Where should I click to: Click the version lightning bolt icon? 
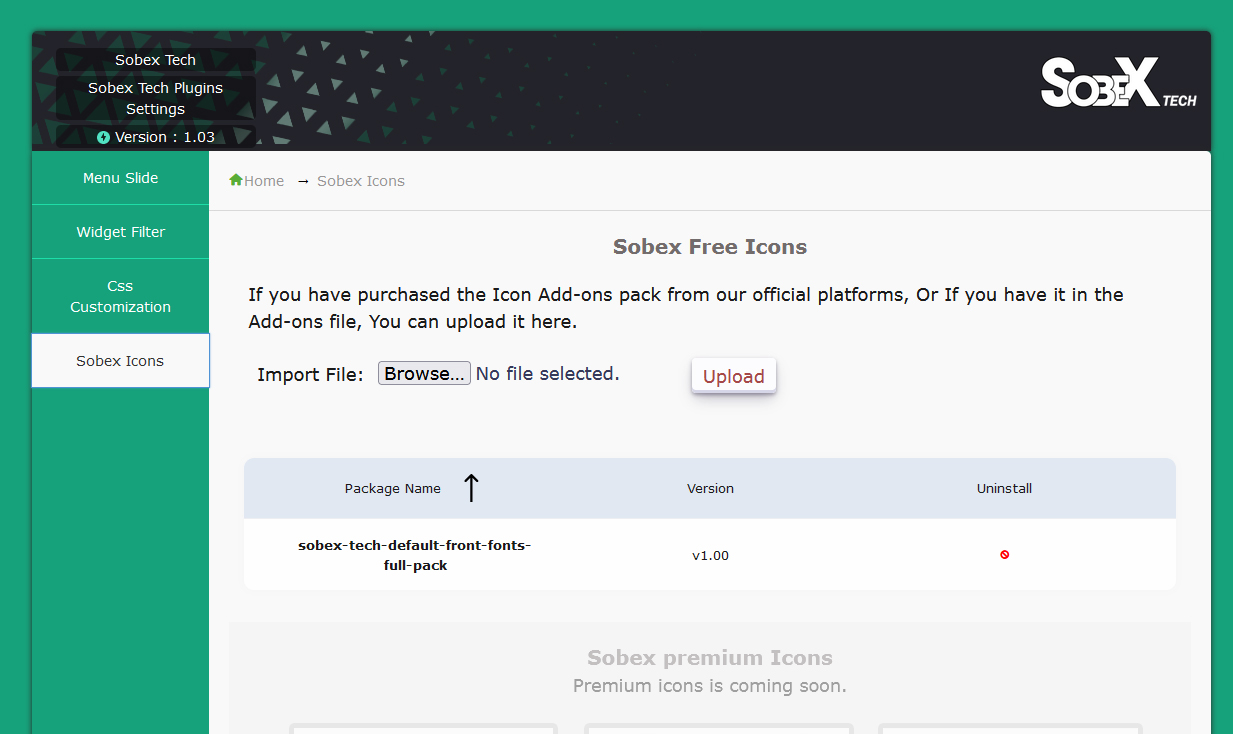[103, 137]
